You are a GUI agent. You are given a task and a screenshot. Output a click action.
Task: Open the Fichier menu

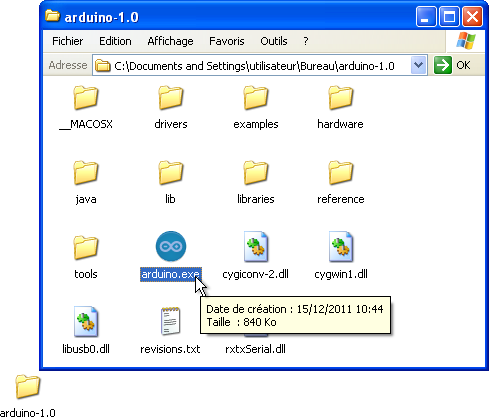68,41
